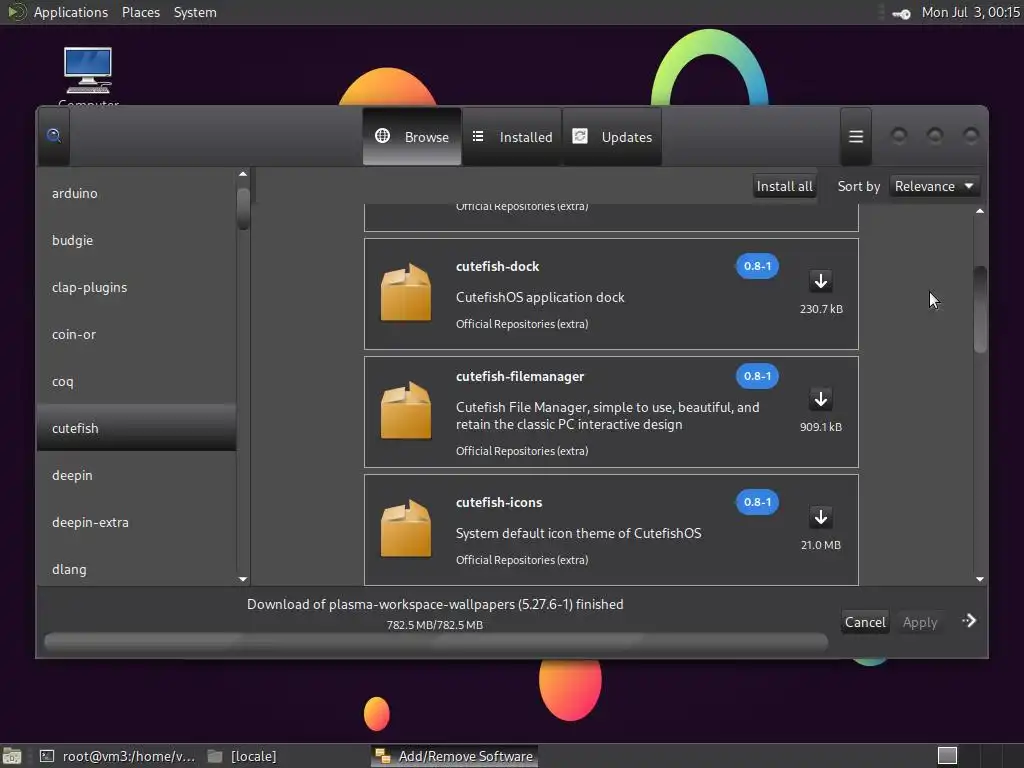Click the details arrow next to Apply

click(969, 621)
